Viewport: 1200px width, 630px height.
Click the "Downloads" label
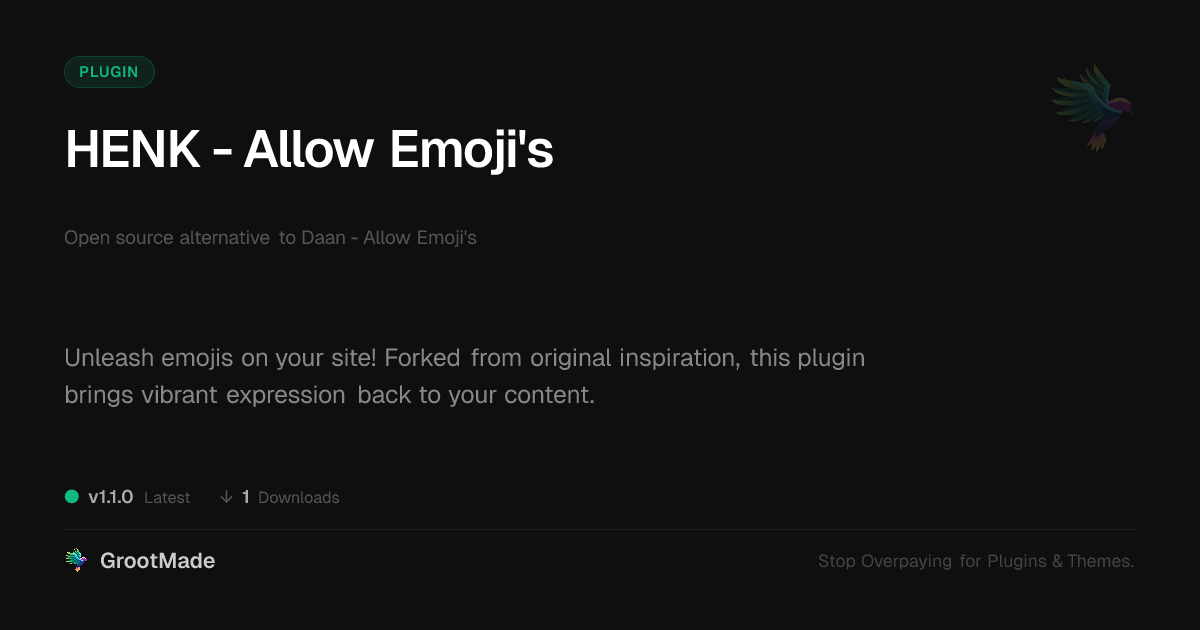coord(298,498)
